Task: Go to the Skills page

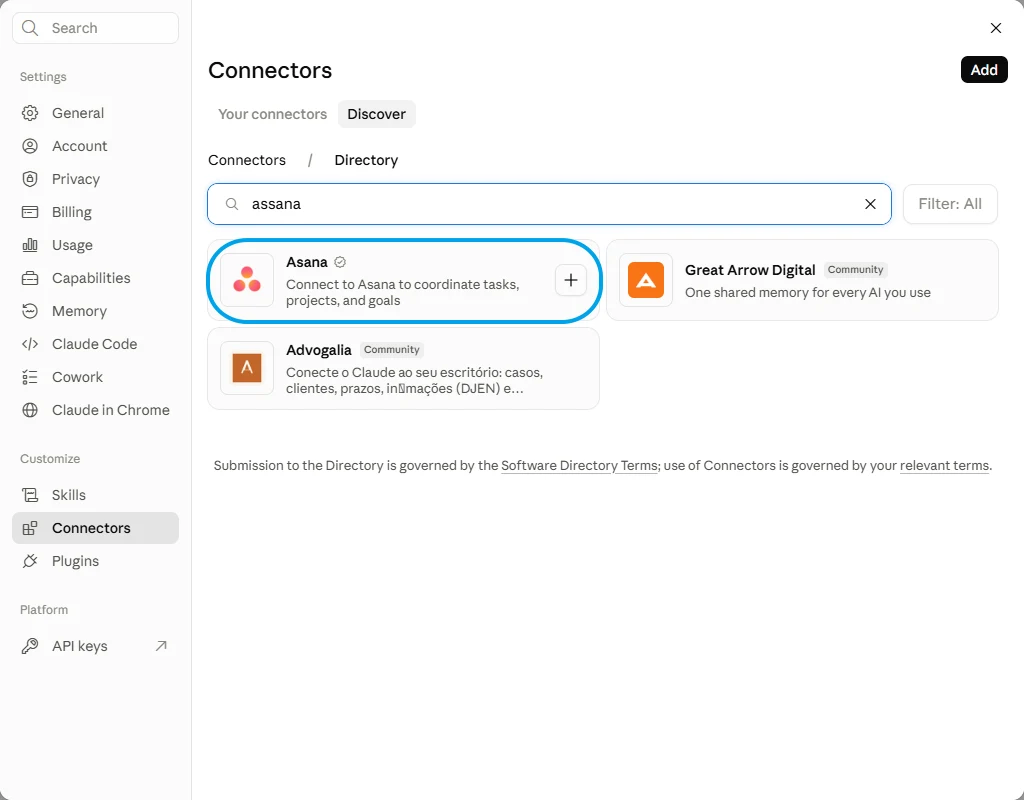Action: 95,495
